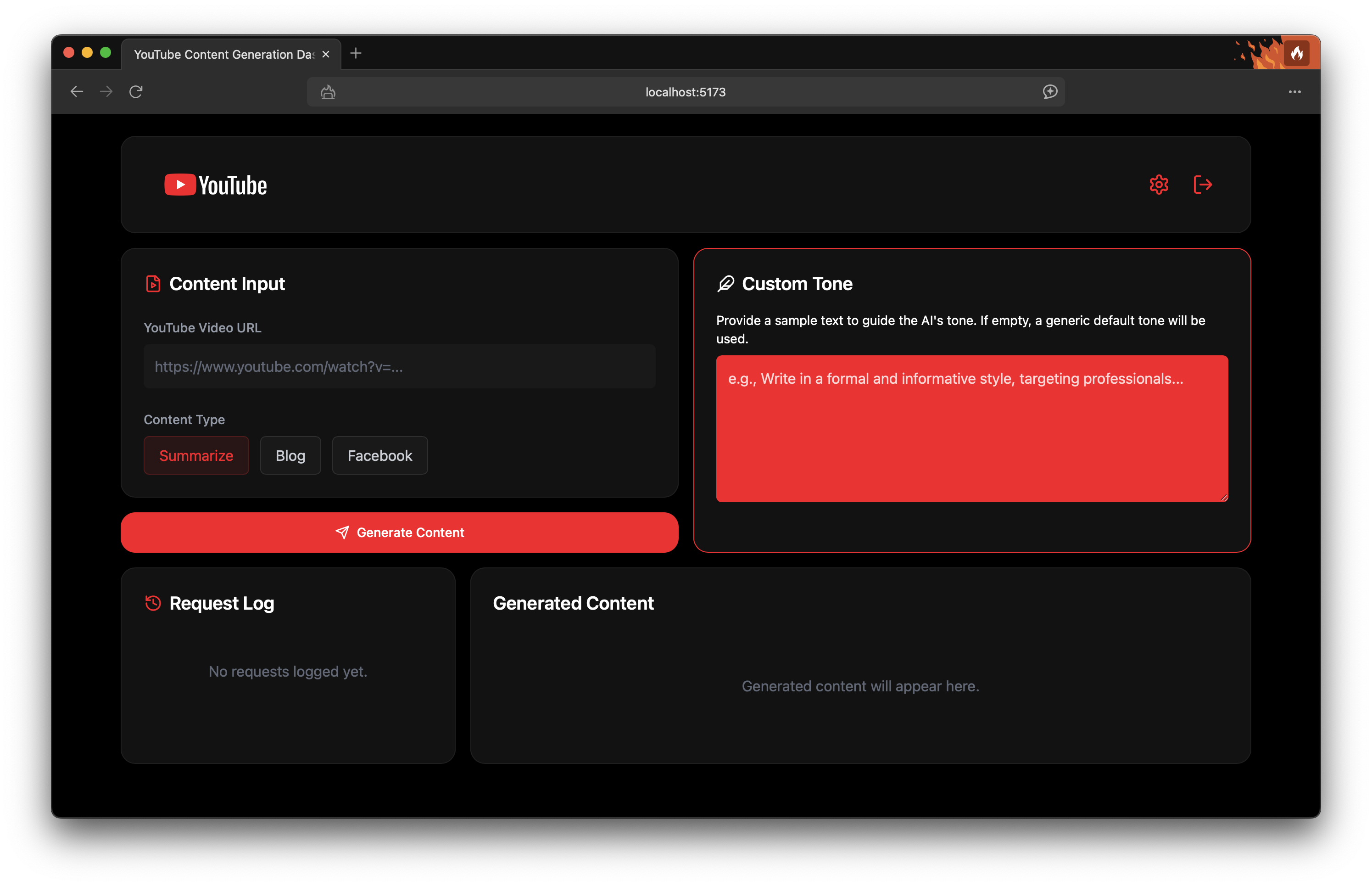Click the sparkle chat icon in address bar
1372x886 pixels.
[1049, 91]
